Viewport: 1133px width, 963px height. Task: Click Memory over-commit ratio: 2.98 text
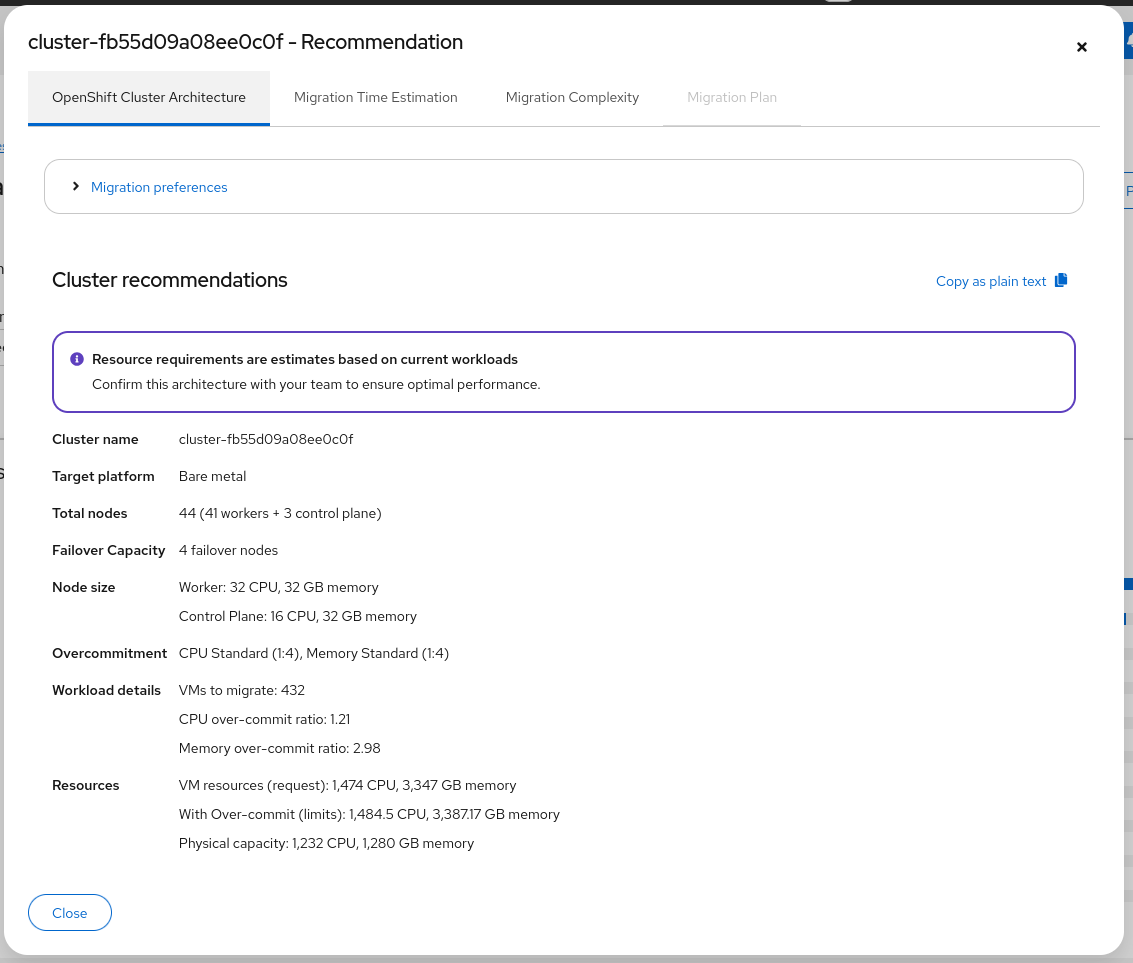point(280,748)
